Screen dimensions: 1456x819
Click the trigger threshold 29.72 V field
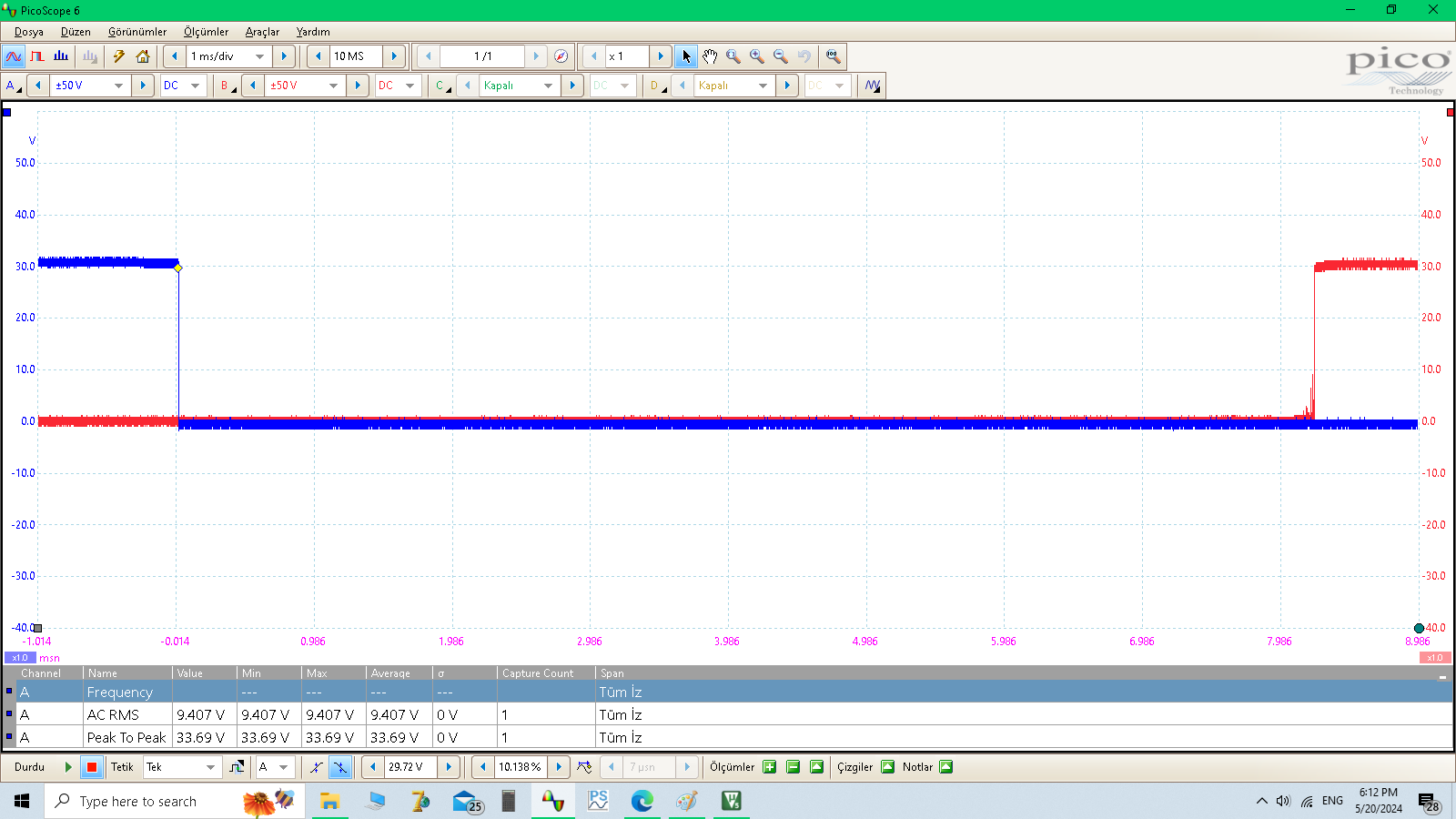pos(410,767)
